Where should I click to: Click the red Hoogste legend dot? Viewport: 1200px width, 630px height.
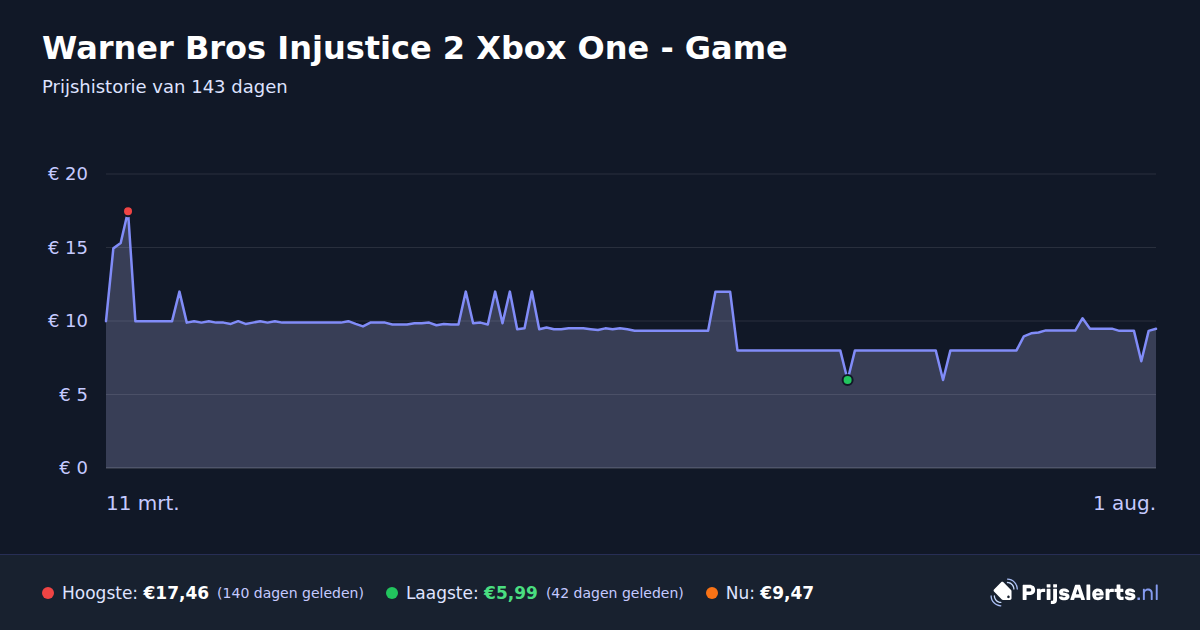(48, 593)
